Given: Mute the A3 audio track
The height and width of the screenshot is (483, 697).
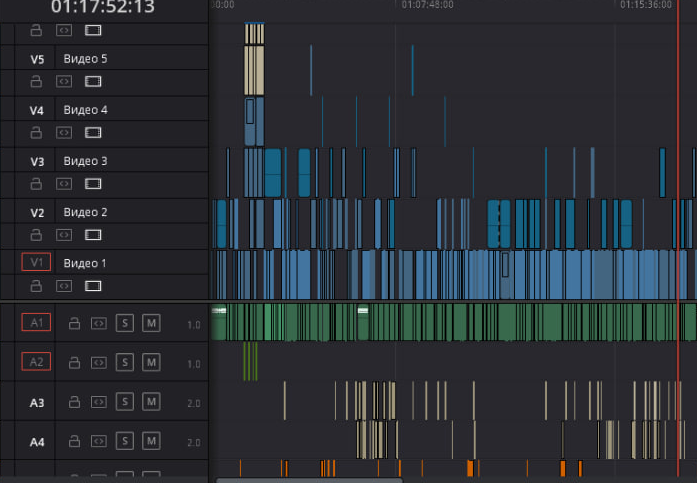Looking at the screenshot, I should pyautogui.click(x=151, y=402).
